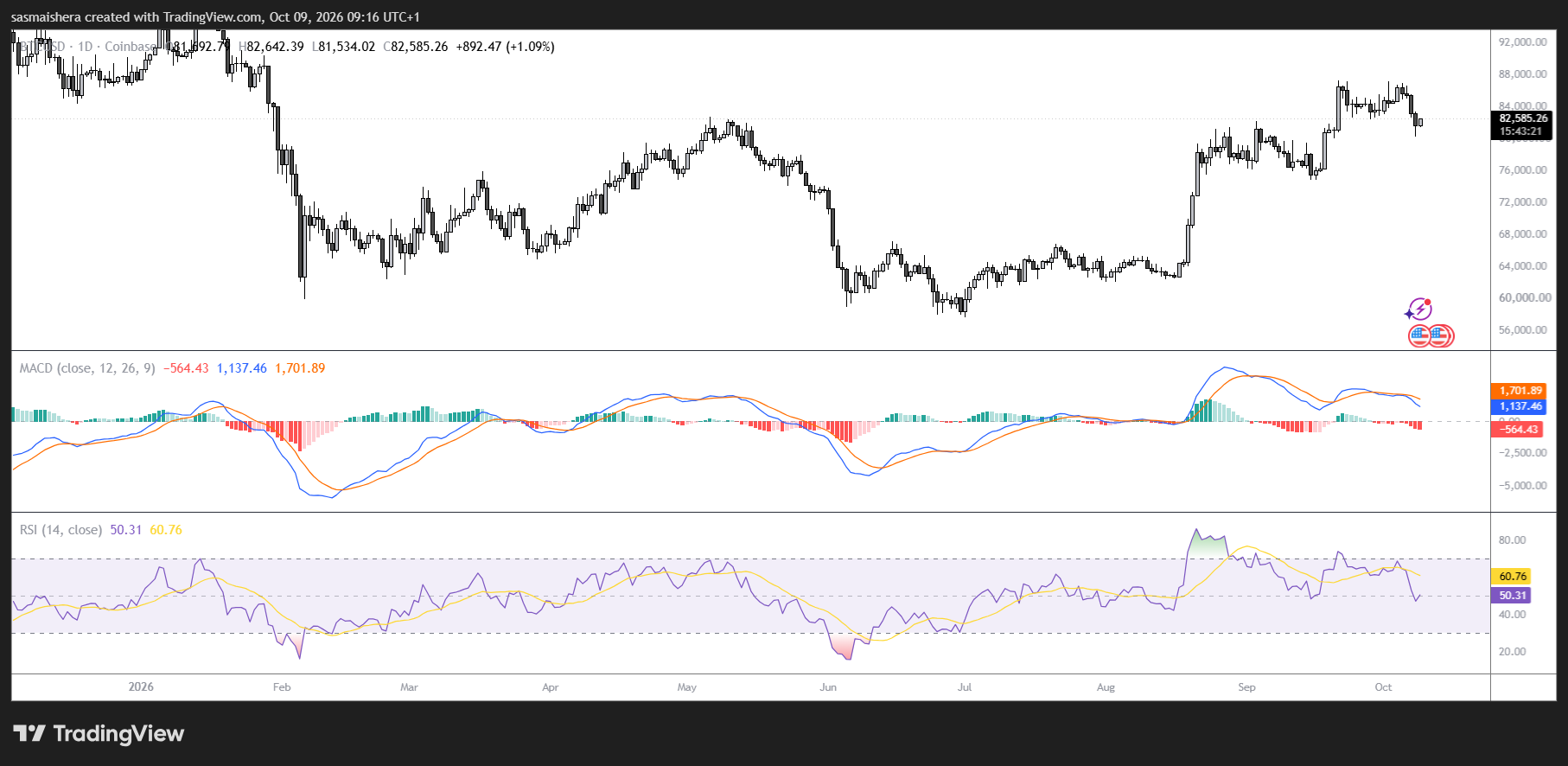Click the May label on time axis
This screenshot has height=766, width=1568.
coord(686,687)
